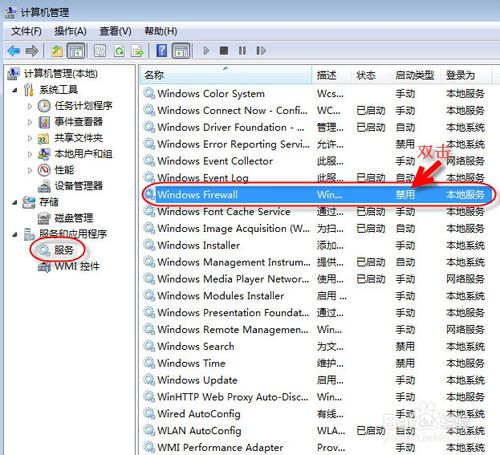Open the 文件(F) menu
The height and width of the screenshot is (455, 500).
26,31
